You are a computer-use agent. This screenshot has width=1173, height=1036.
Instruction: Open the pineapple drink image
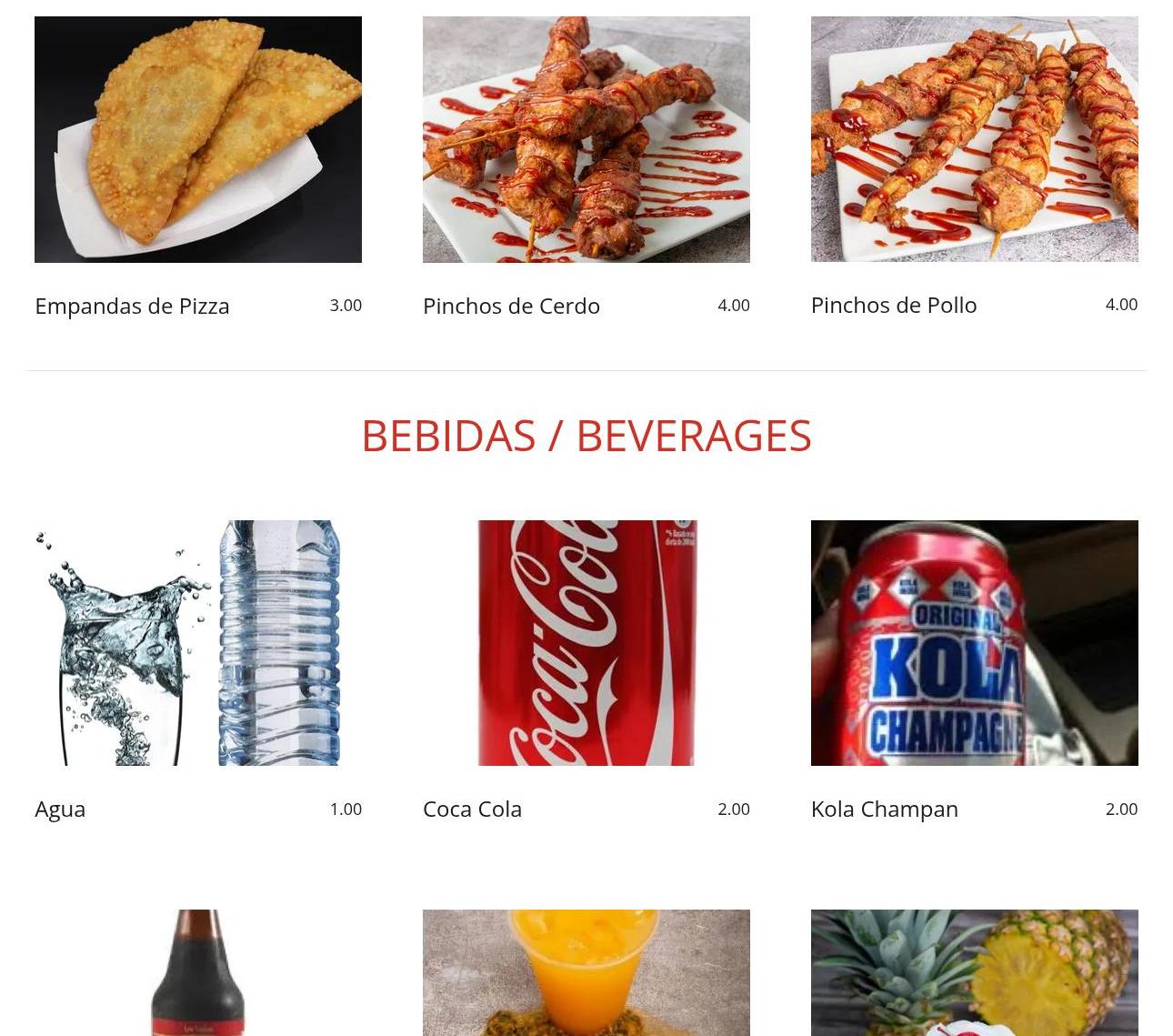(x=975, y=972)
